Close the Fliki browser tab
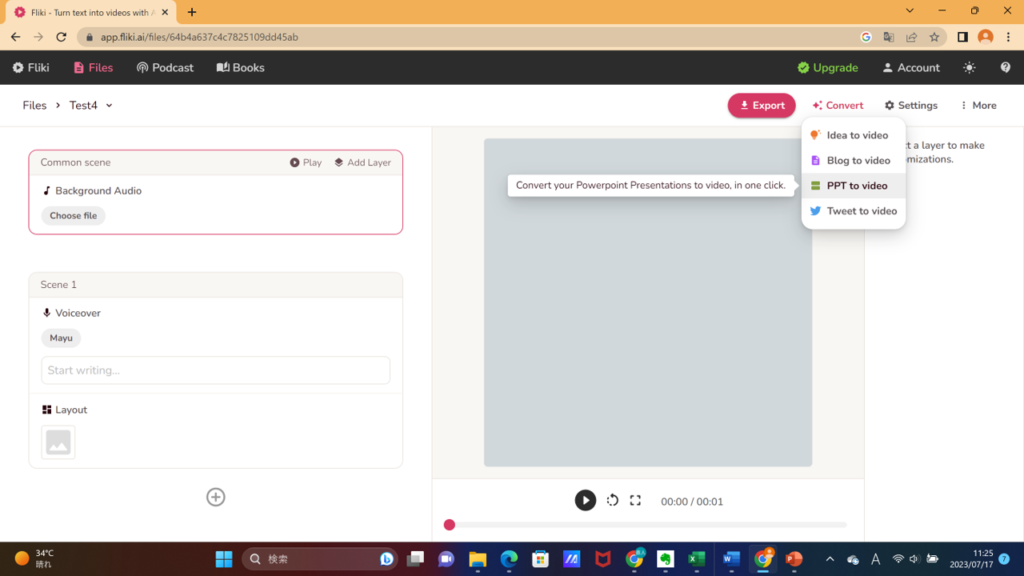This screenshot has width=1024, height=576. [165, 12]
